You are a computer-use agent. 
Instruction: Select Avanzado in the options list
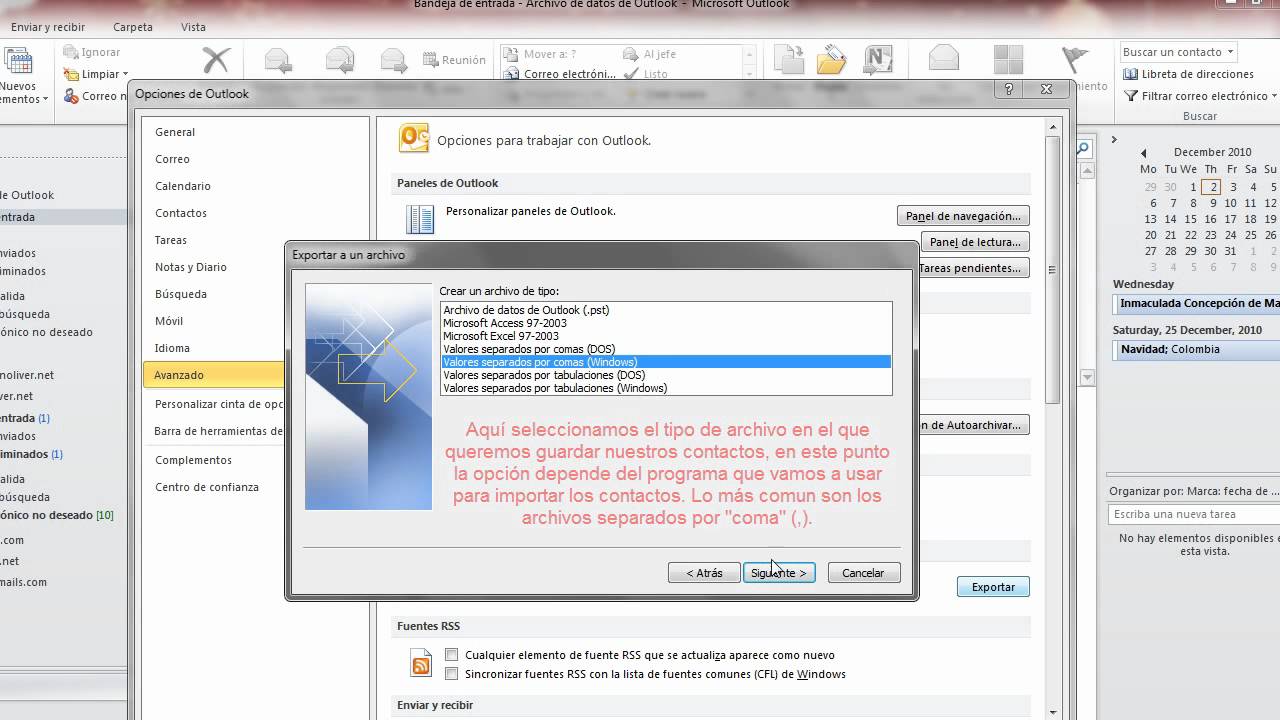pos(213,375)
